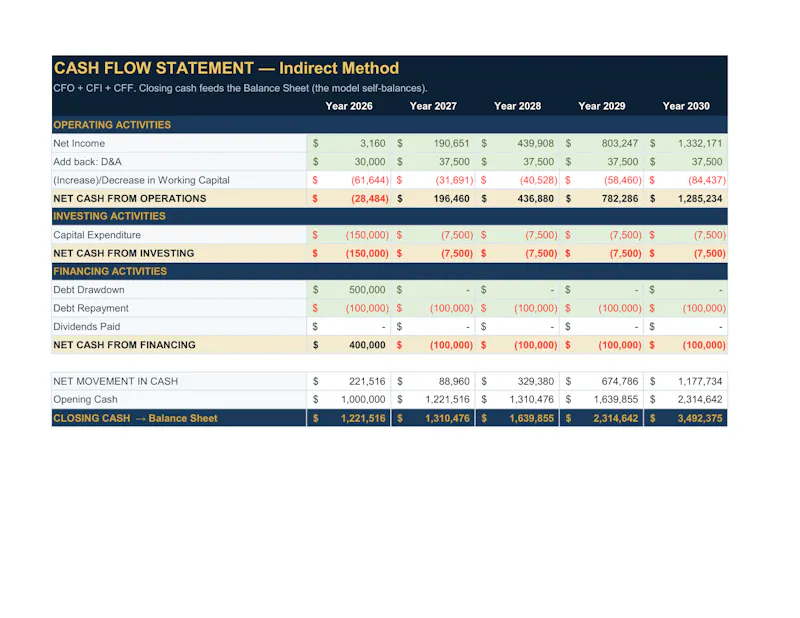
Task: Click net financing value 400,000
Action: click(367, 345)
